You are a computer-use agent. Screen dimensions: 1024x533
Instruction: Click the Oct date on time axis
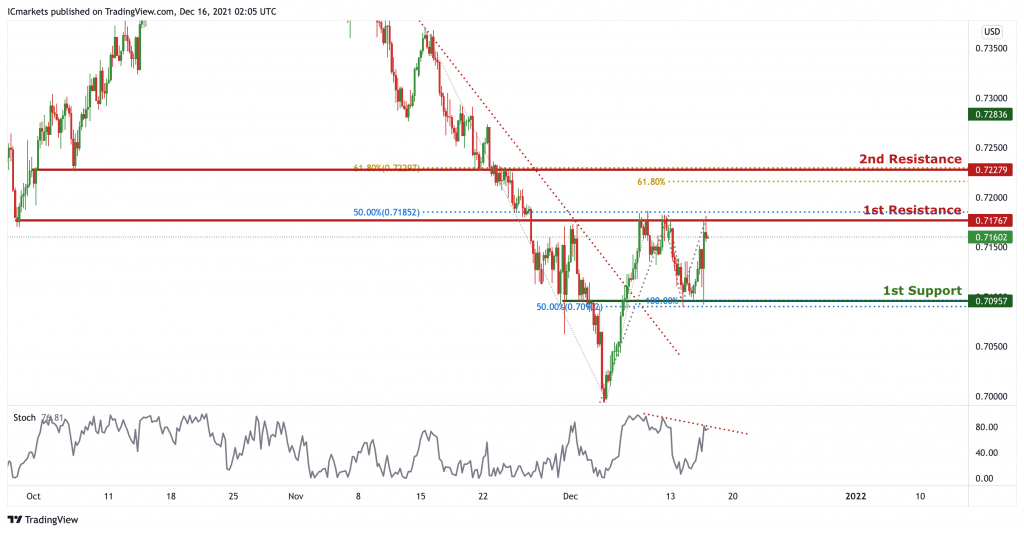click(33, 496)
